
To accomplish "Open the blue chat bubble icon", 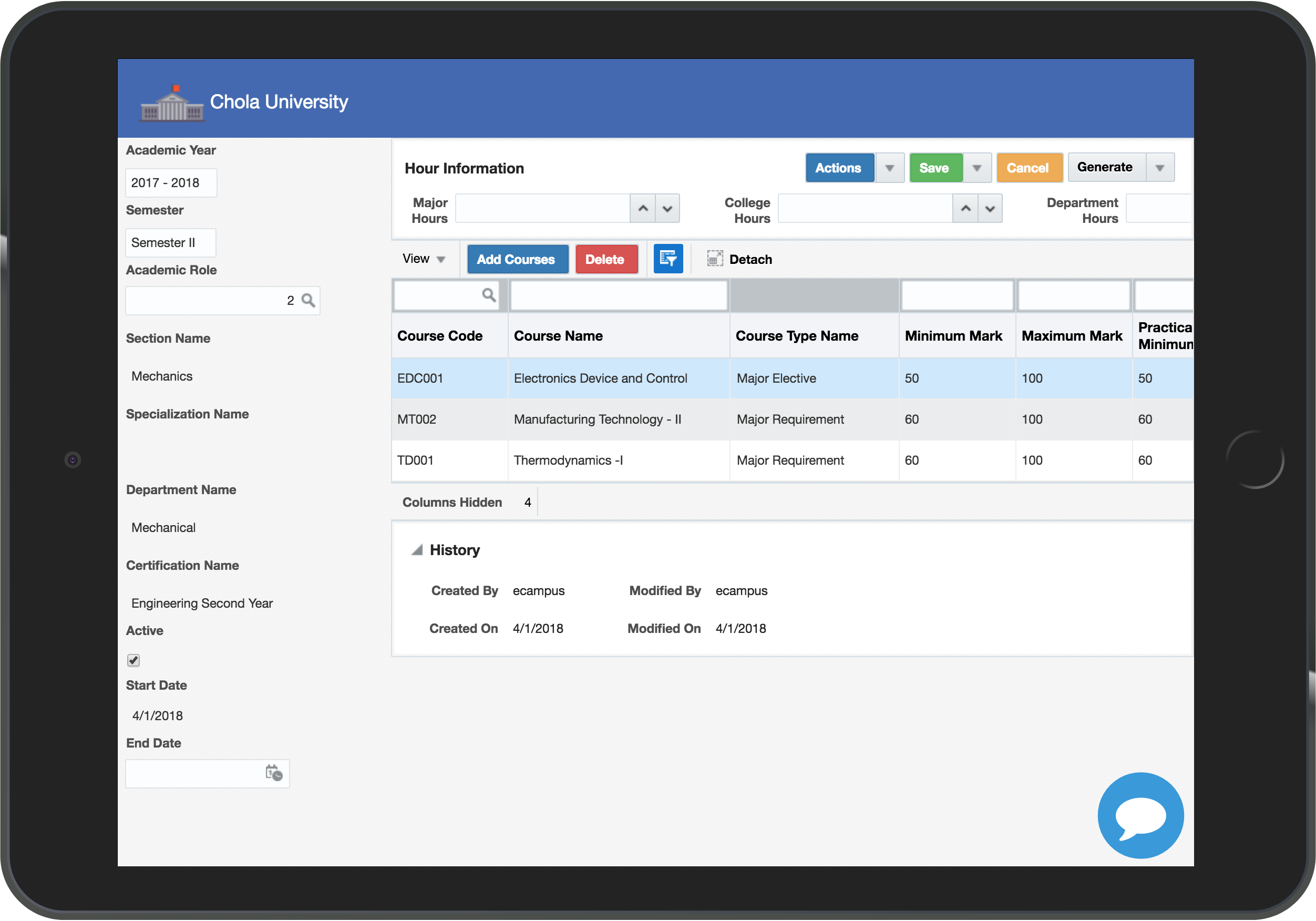I will pyautogui.click(x=1140, y=815).
